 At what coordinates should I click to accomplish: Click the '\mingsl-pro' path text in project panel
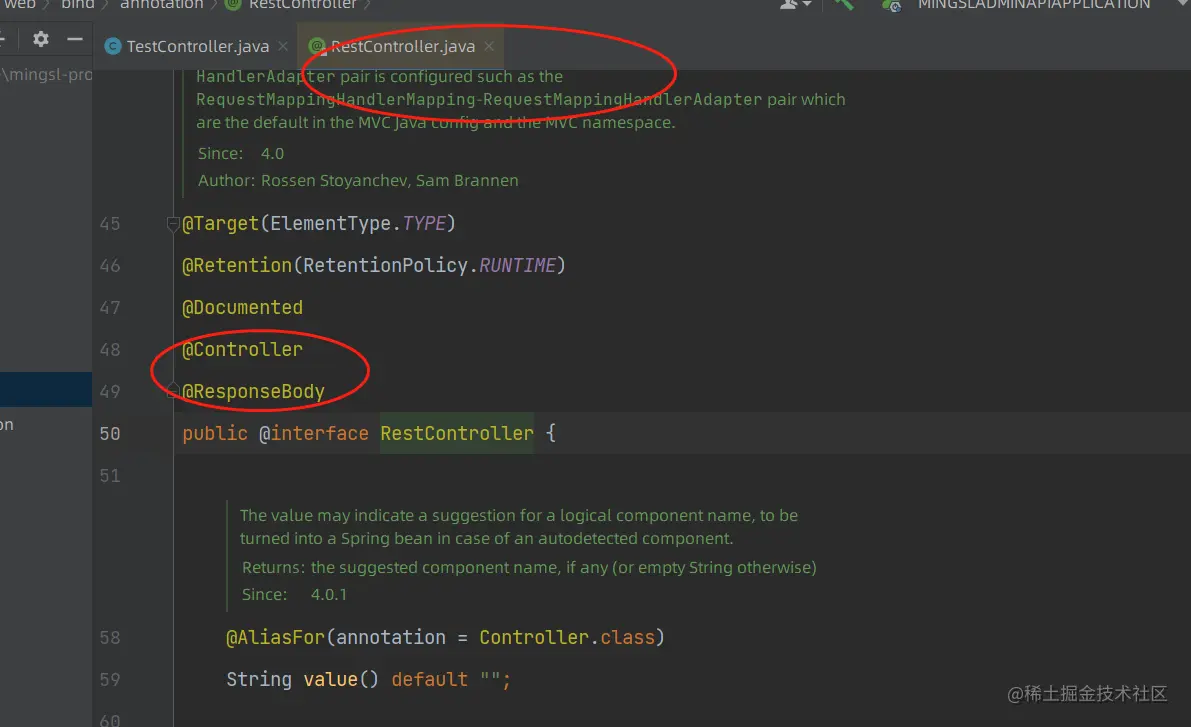[x=46, y=74]
